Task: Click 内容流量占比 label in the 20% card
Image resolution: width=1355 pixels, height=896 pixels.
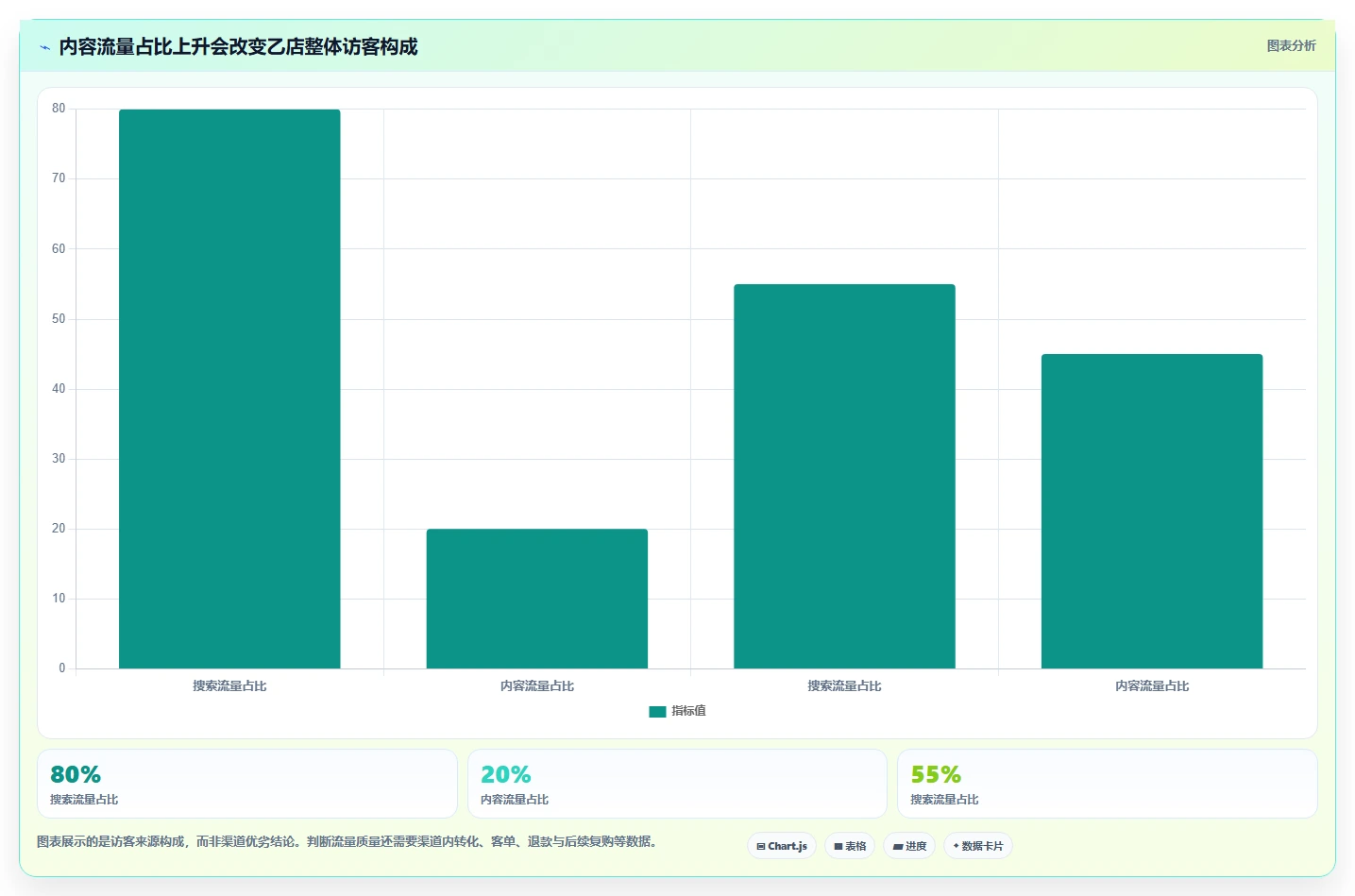Action: point(515,800)
